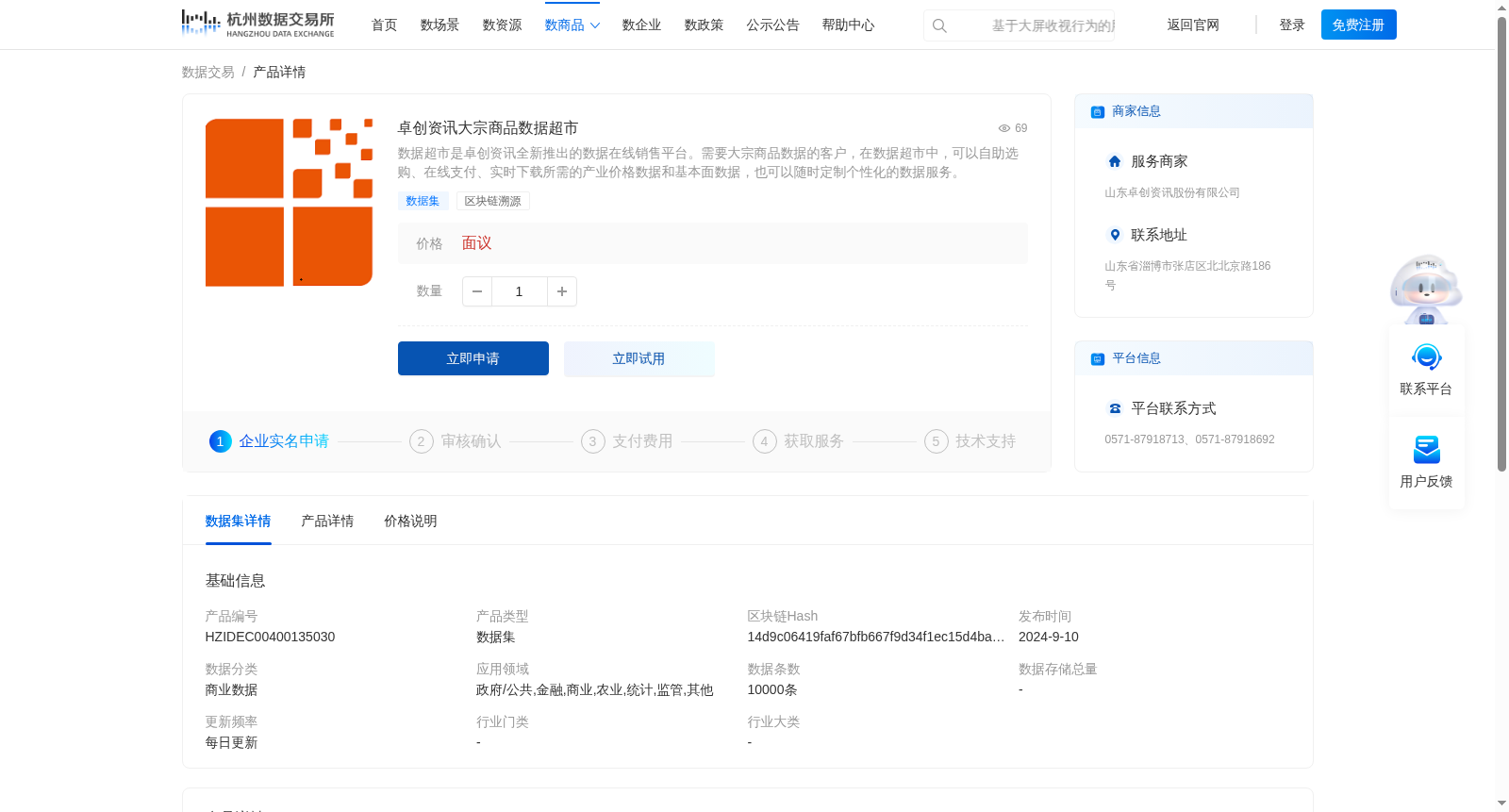The height and width of the screenshot is (812, 1509).
Task: Click the location pin icon beside 联系地址
Action: pos(1115,235)
